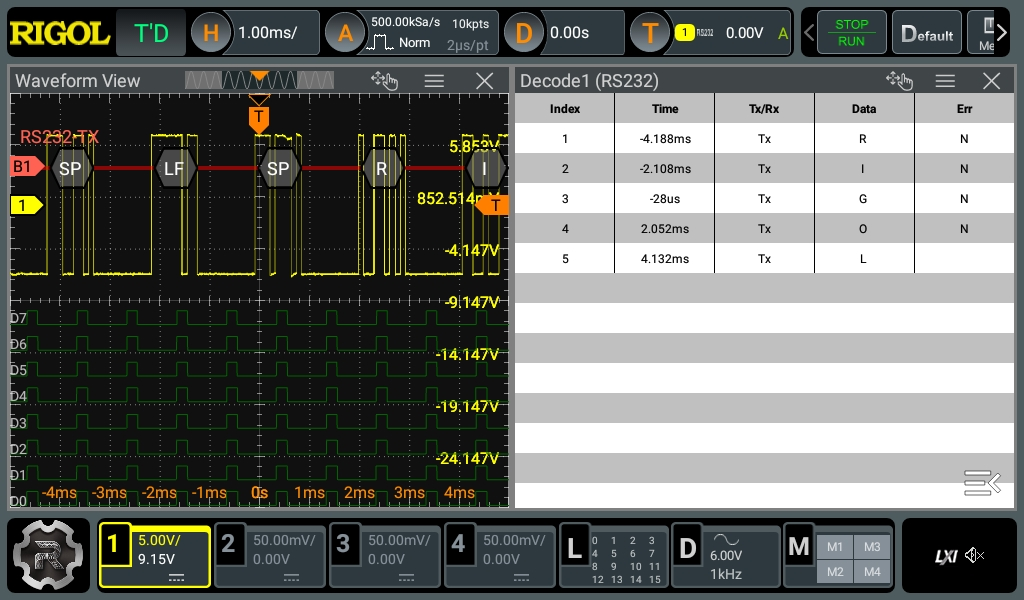Open the Waveform View hamburger menu
The height and width of the screenshot is (600, 1024).
[x=434, y=81]
